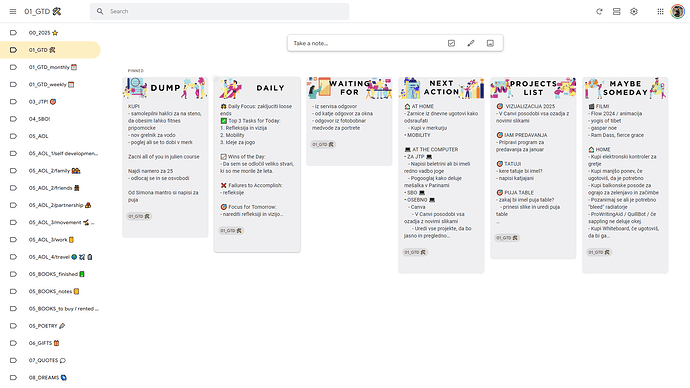Click the Take a note field
690x388 pixels.
pyautogui.click(x=365, y=43)
